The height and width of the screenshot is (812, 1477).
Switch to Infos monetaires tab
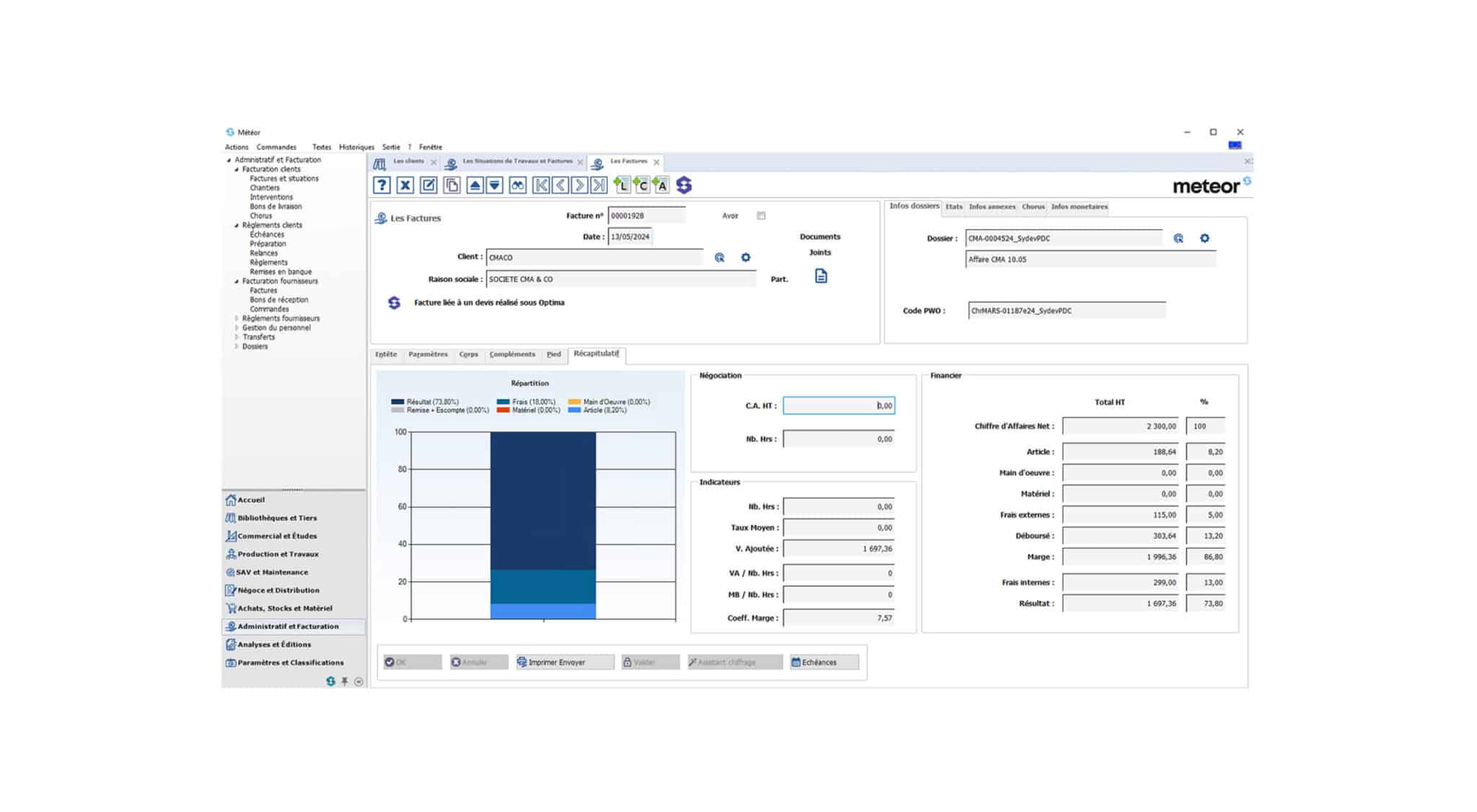(x=1079, y=207)
